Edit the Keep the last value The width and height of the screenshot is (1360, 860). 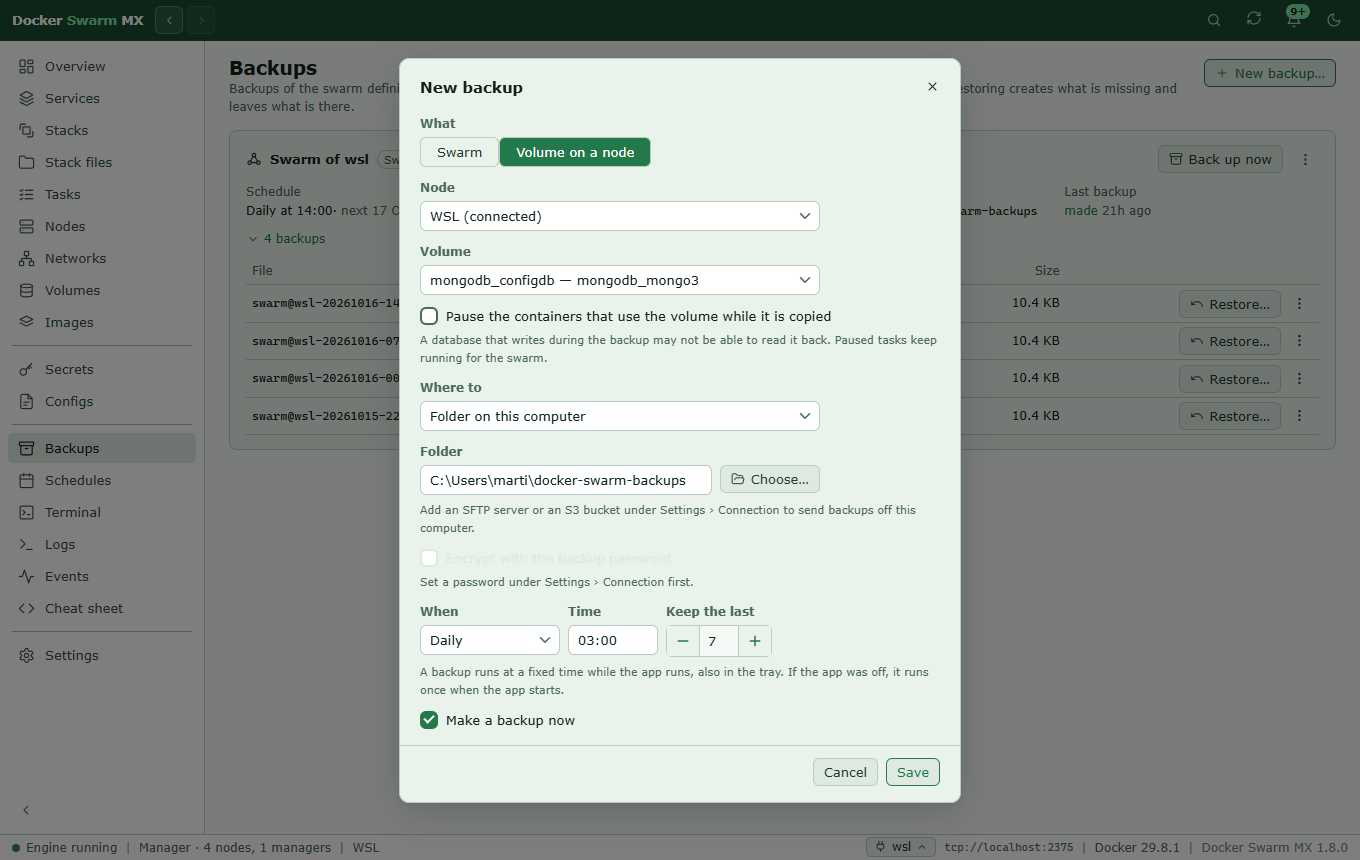(719, 641)
